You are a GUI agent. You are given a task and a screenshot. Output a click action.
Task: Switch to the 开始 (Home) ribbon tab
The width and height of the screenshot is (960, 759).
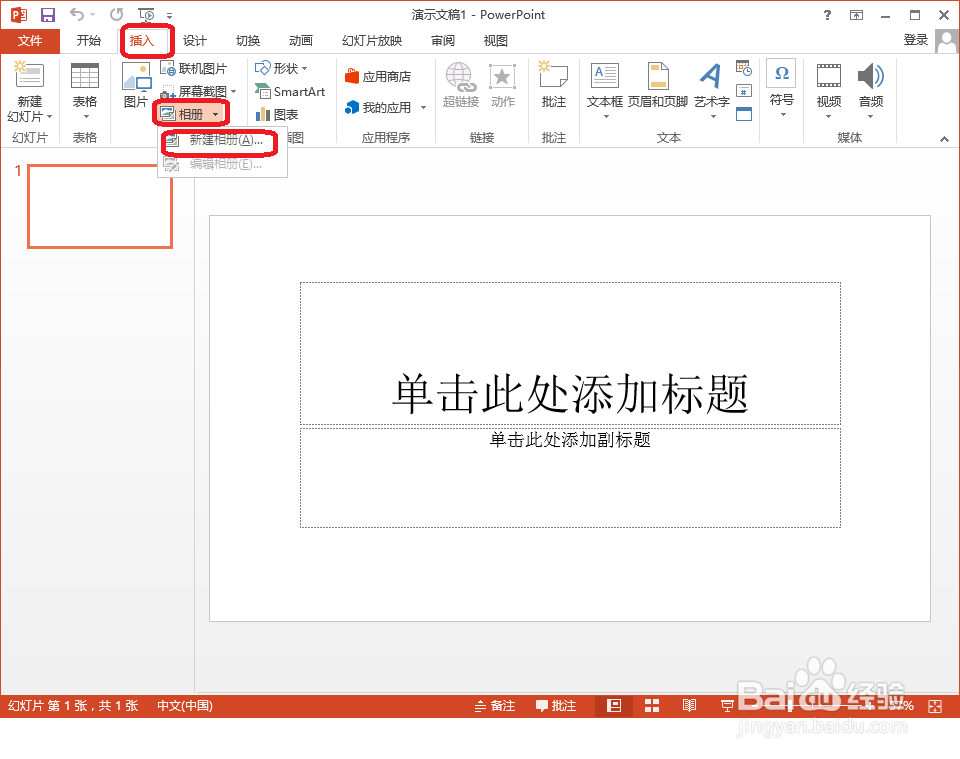coord(89,41)
